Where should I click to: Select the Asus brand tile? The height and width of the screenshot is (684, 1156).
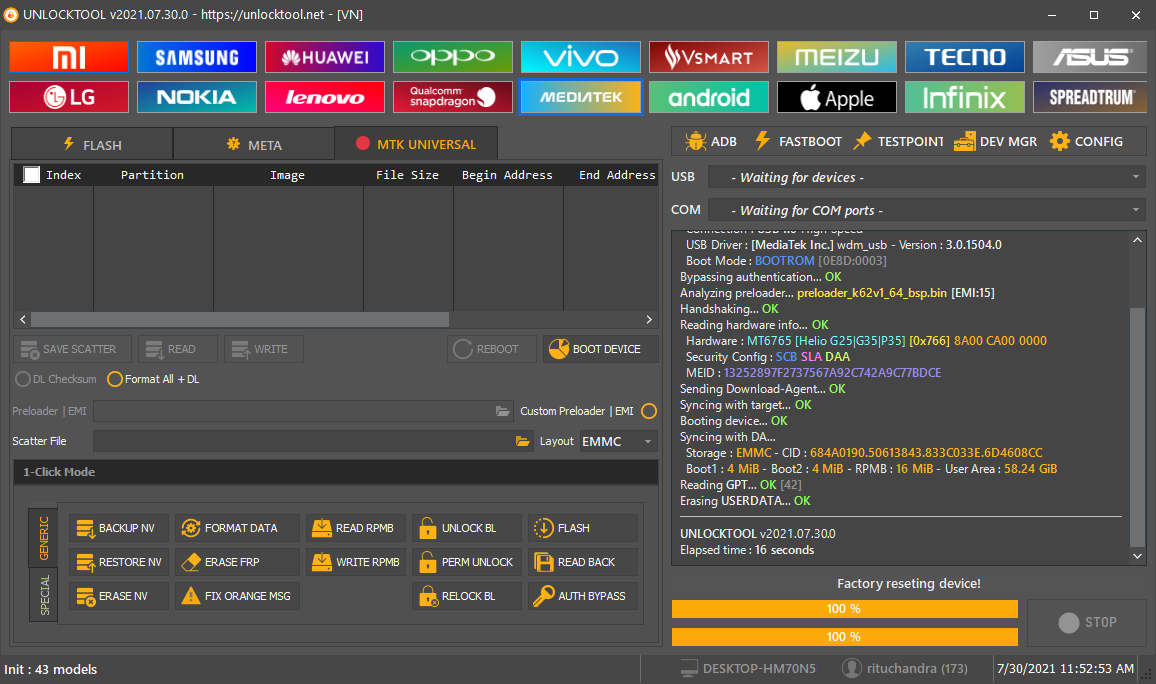1090,57
